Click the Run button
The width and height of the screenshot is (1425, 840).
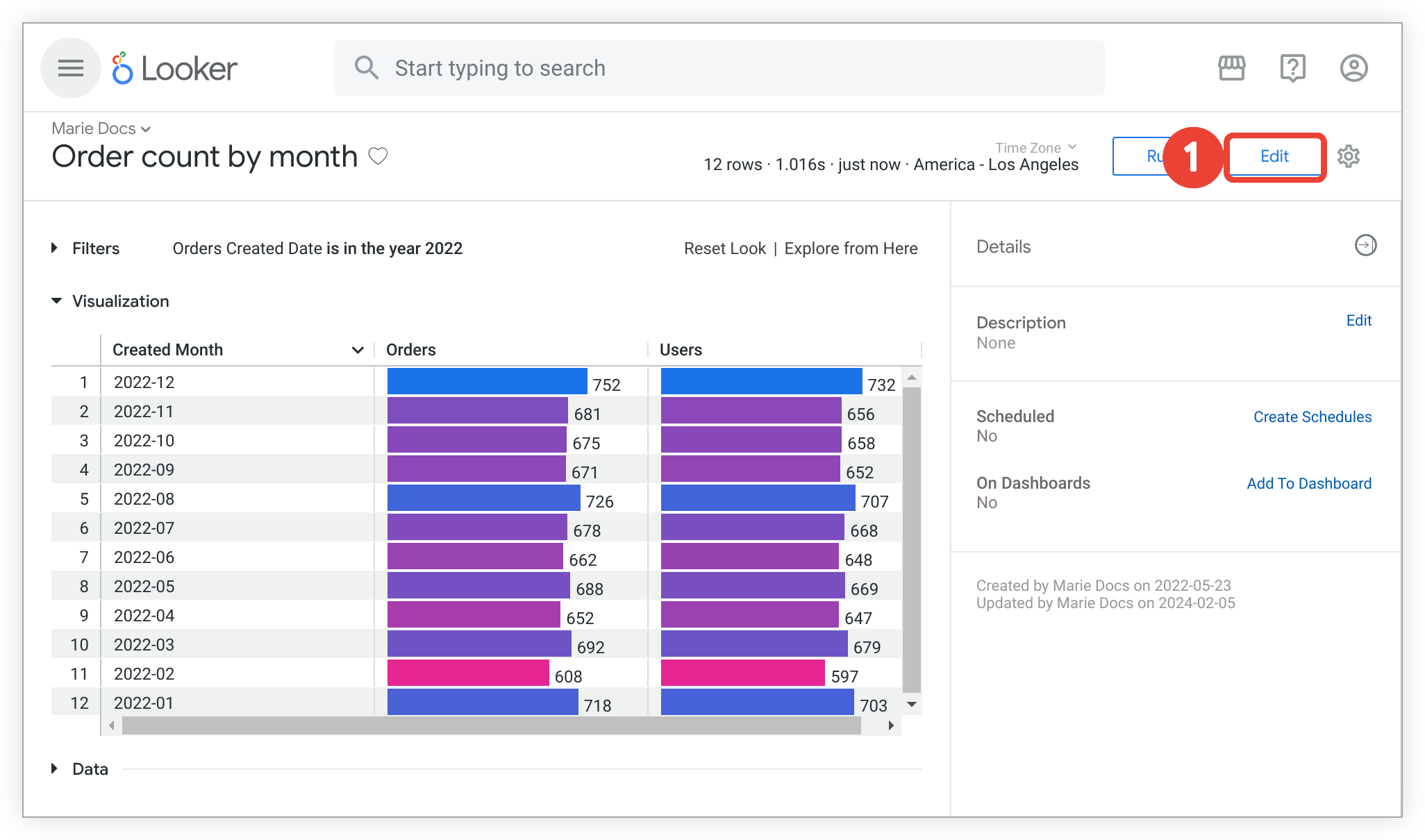coord(1155,156)
